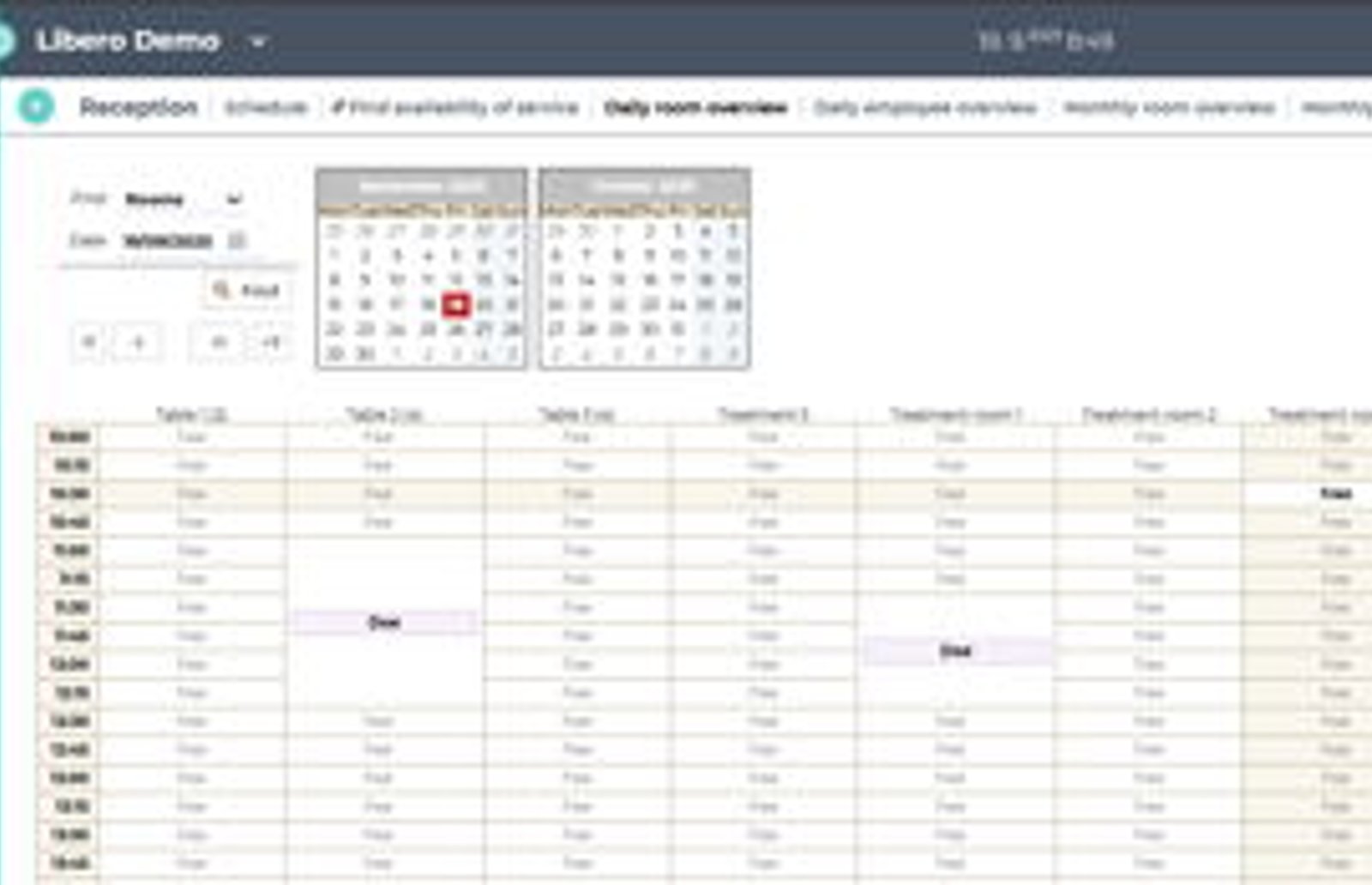Click the Find button with magnifier
Viewport: 1372px width, 885px height.
[x=247, y=291]
